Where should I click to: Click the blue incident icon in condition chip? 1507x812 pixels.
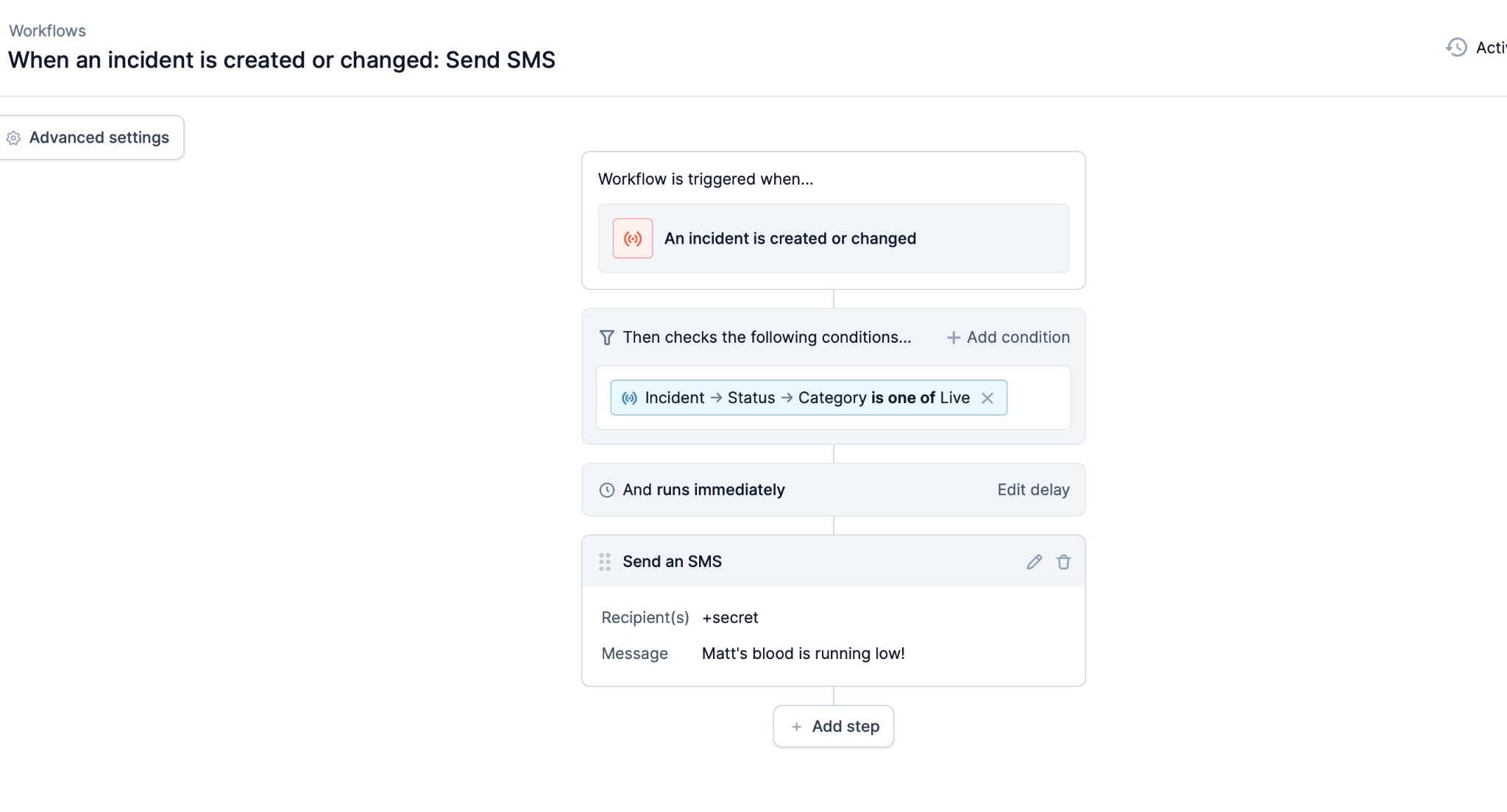629,398
